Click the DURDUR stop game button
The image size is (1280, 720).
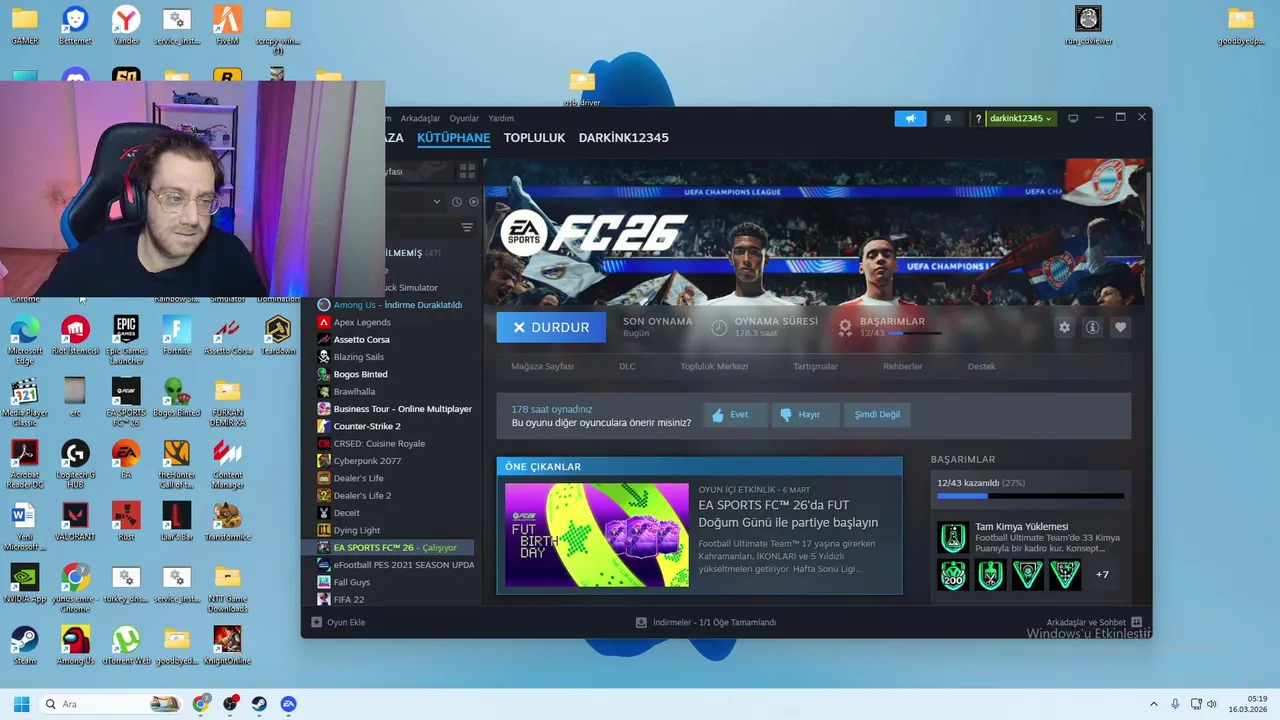click(551, 327)
